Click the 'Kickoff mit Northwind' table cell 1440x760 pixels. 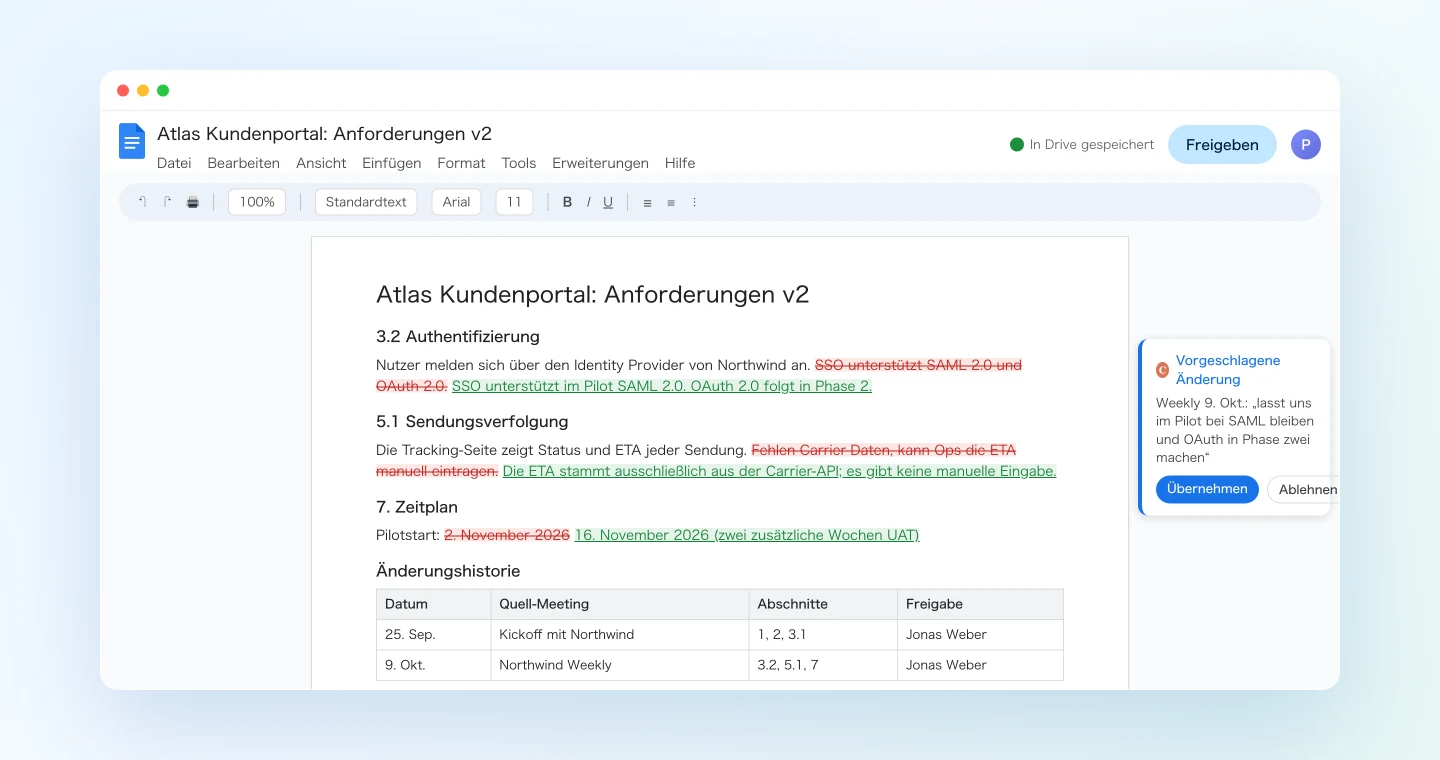click(620, 634)
